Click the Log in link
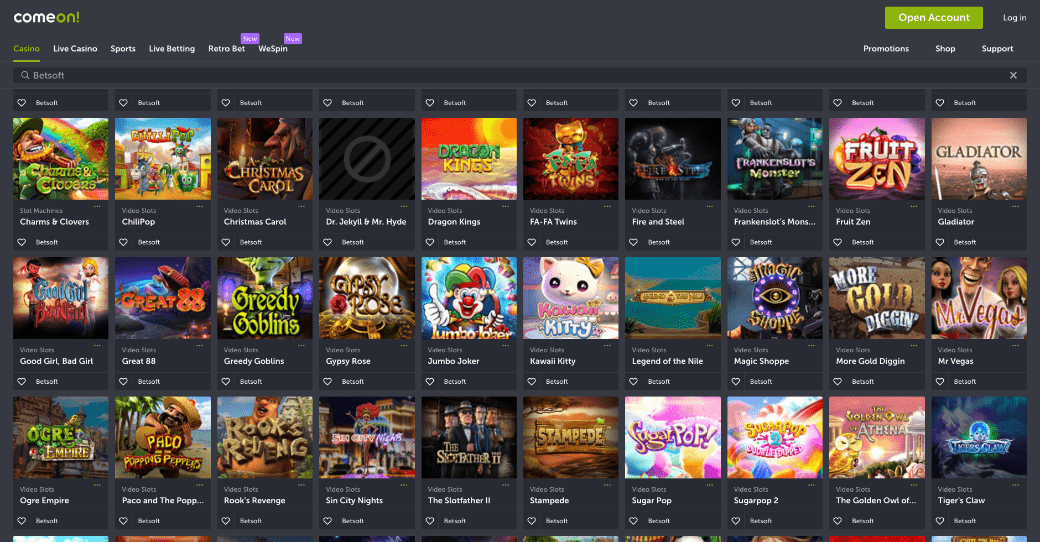Image resolution: width=1040 pixels, height=542 pixels. point(1014,17)
